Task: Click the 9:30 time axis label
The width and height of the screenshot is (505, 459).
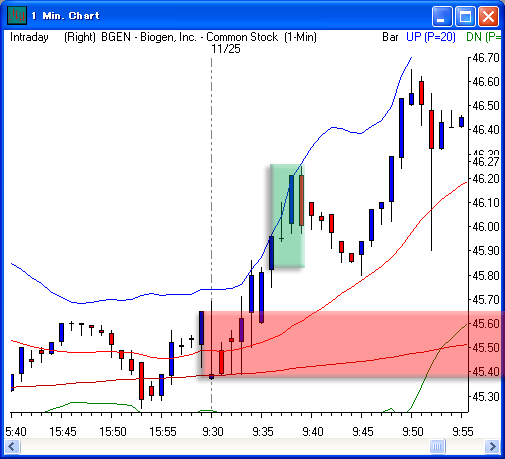Action: tap(213, 432)
